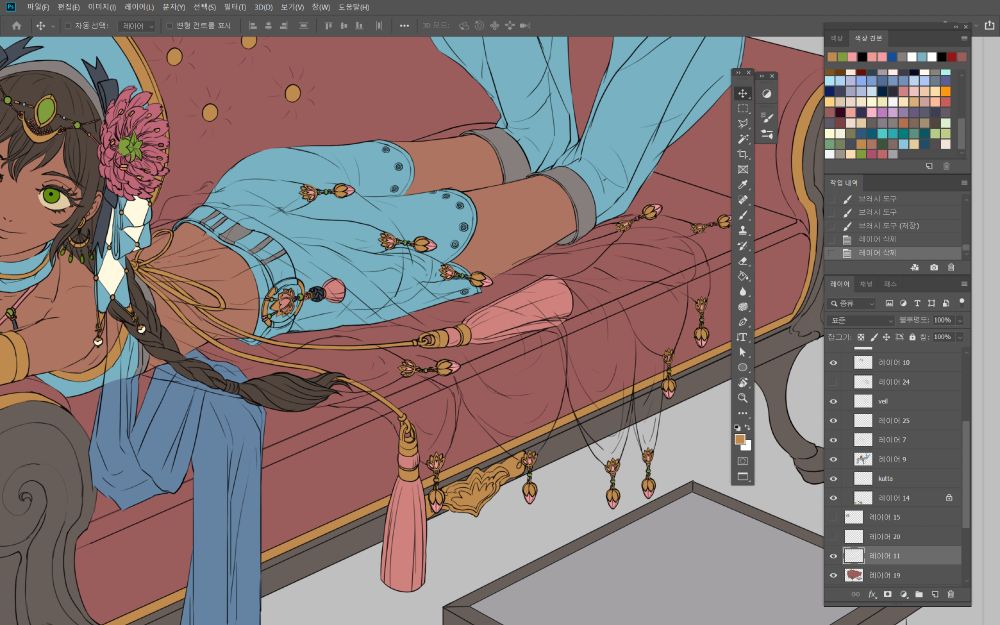
Task: Hide layer 레이어 10
Action: click(833, 363)
